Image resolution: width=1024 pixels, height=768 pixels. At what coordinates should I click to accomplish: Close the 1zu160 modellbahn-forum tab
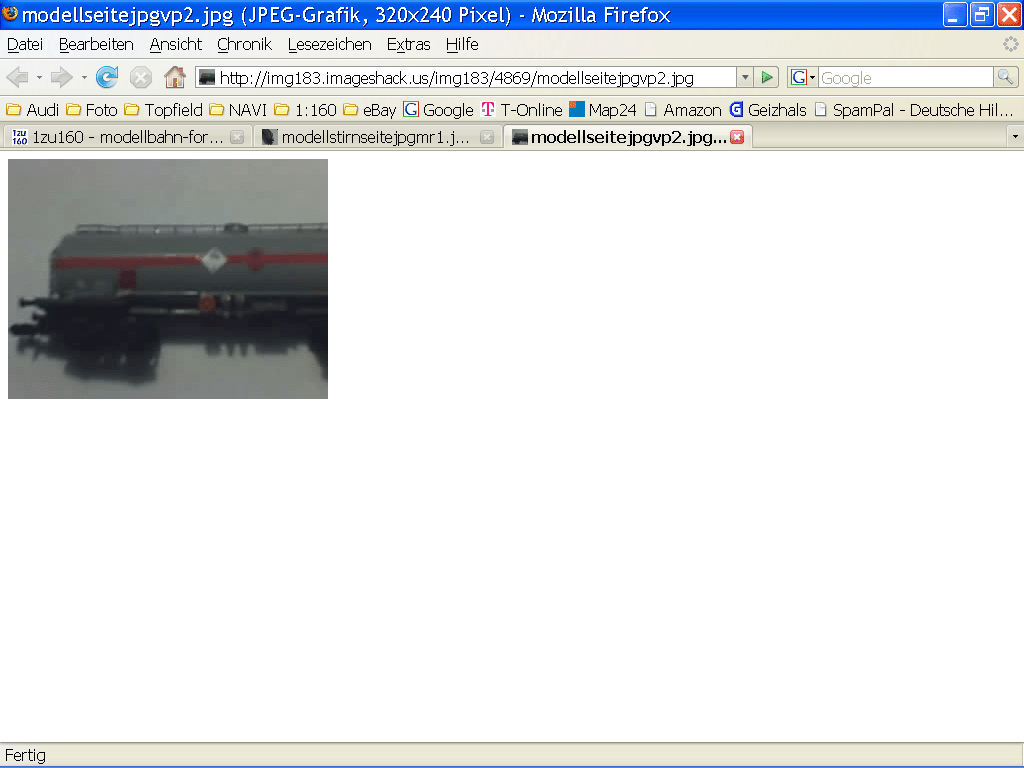[237, 138]
